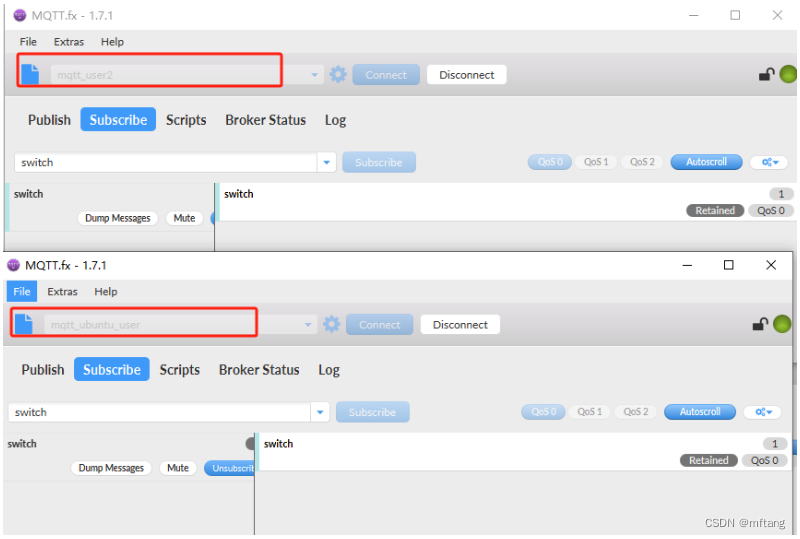Open subscribe options gear menu in bottom window
800x539 pixels.
(x=763, y=412)
